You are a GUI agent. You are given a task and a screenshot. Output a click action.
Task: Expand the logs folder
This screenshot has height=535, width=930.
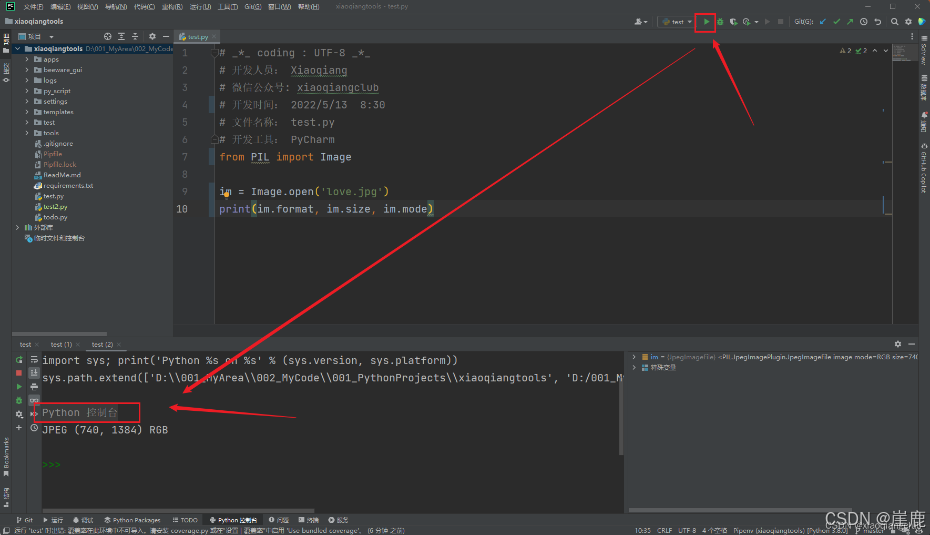[27, 80]
